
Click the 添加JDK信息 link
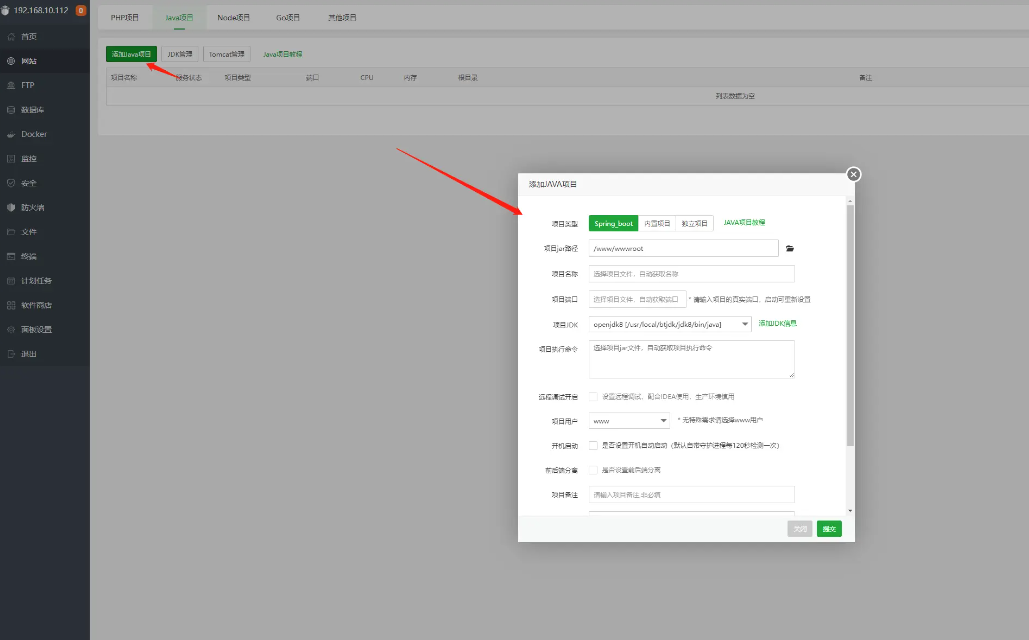click(777, 323)
